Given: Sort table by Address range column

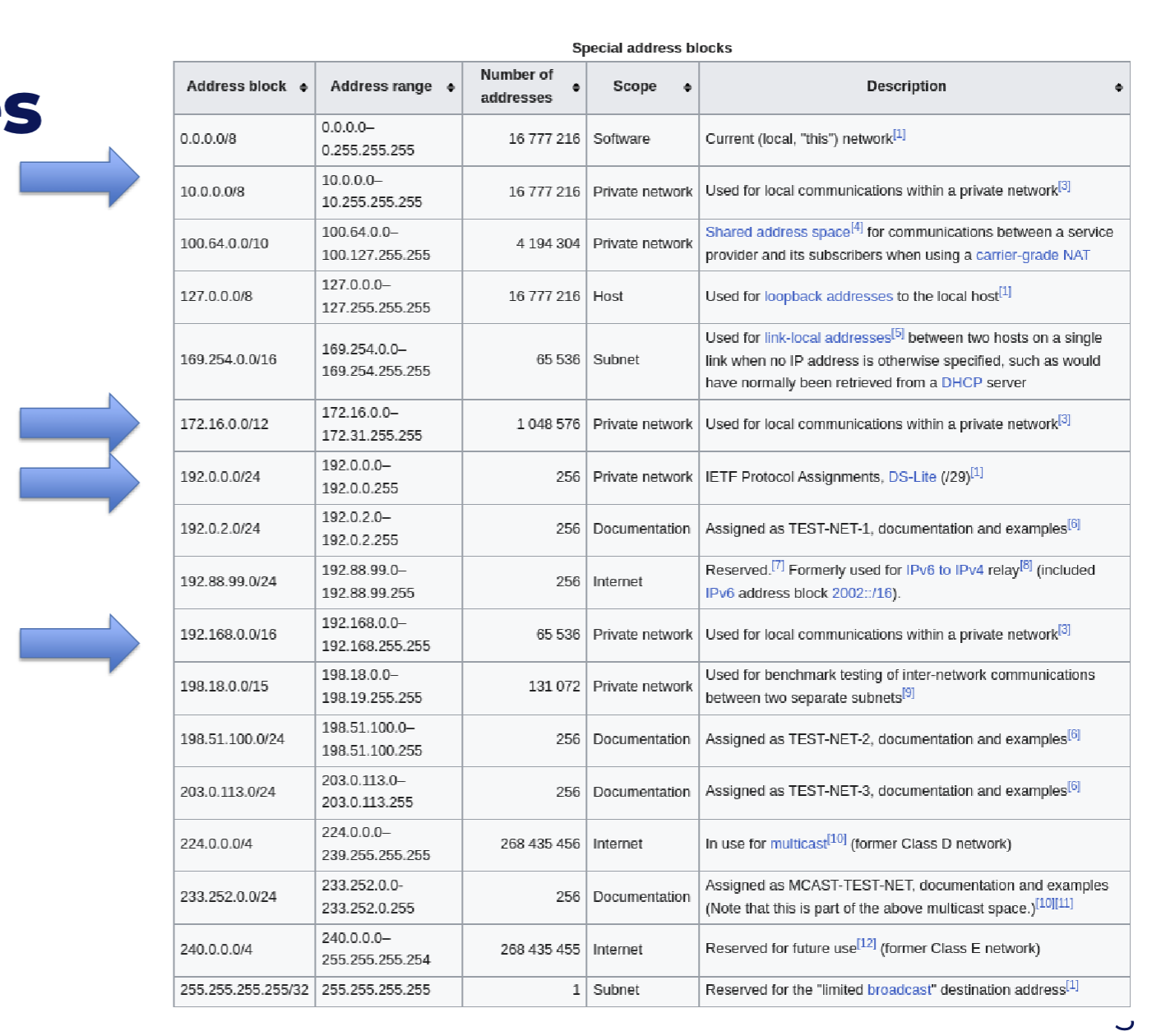Looking at the screenshot, I should click(451, 87).
